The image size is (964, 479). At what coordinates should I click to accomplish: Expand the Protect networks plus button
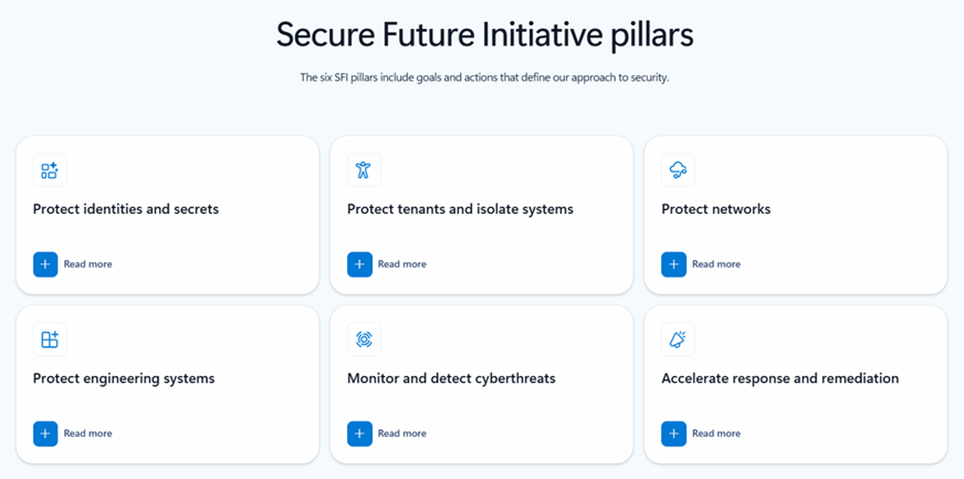pos(673,264)
